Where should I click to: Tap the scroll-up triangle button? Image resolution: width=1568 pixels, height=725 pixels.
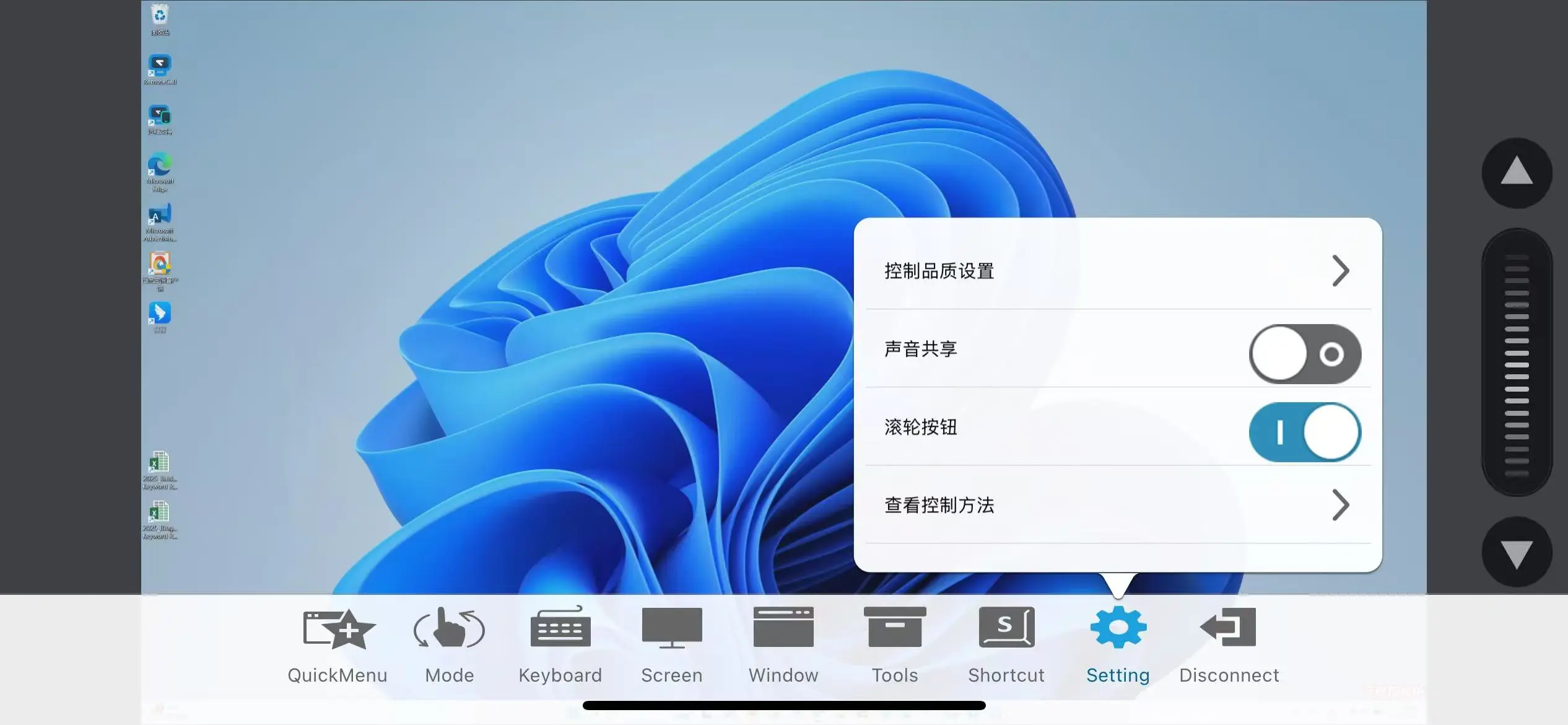pos(1517,172)
